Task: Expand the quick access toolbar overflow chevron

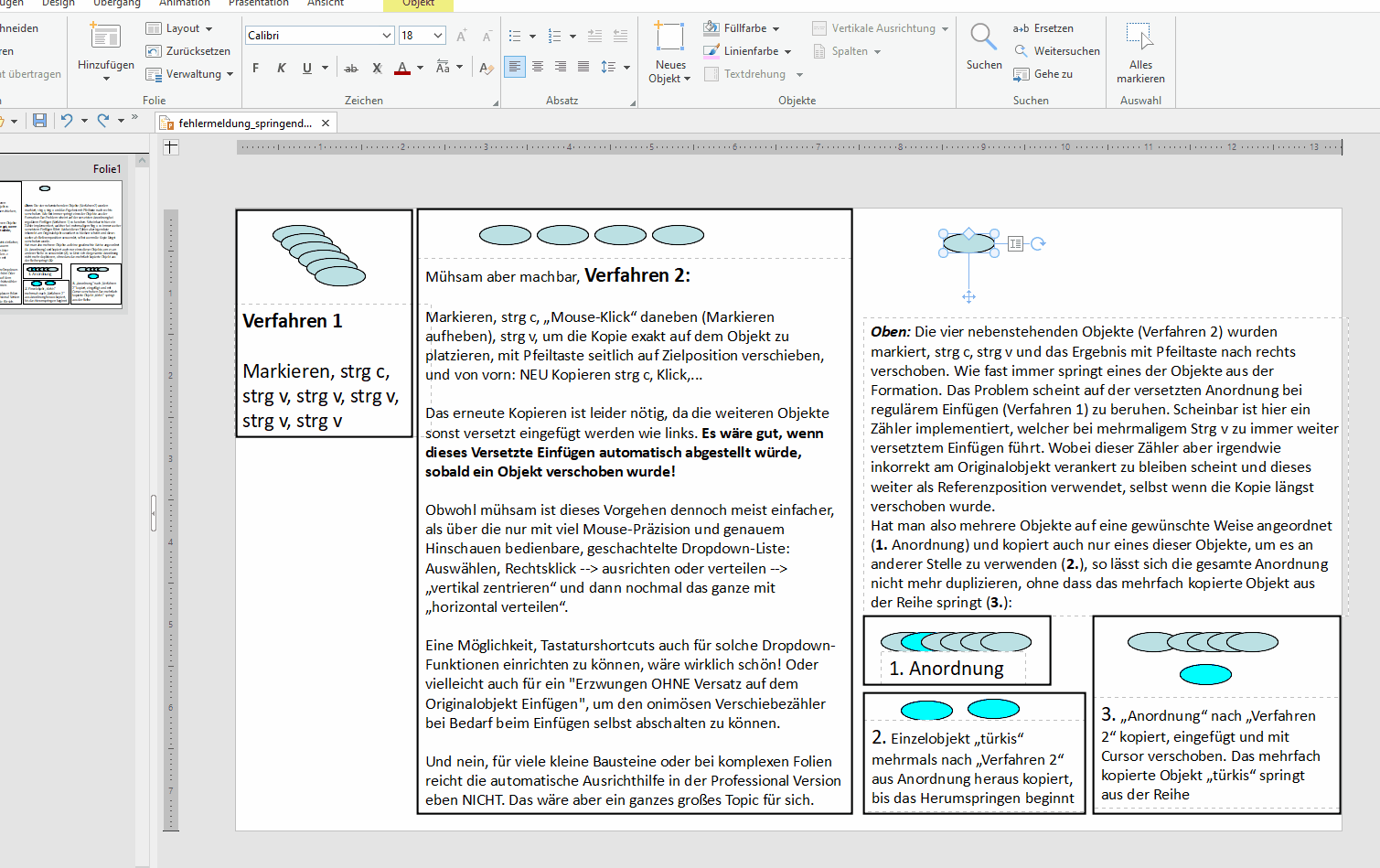Action: click(x=135, y=117)
